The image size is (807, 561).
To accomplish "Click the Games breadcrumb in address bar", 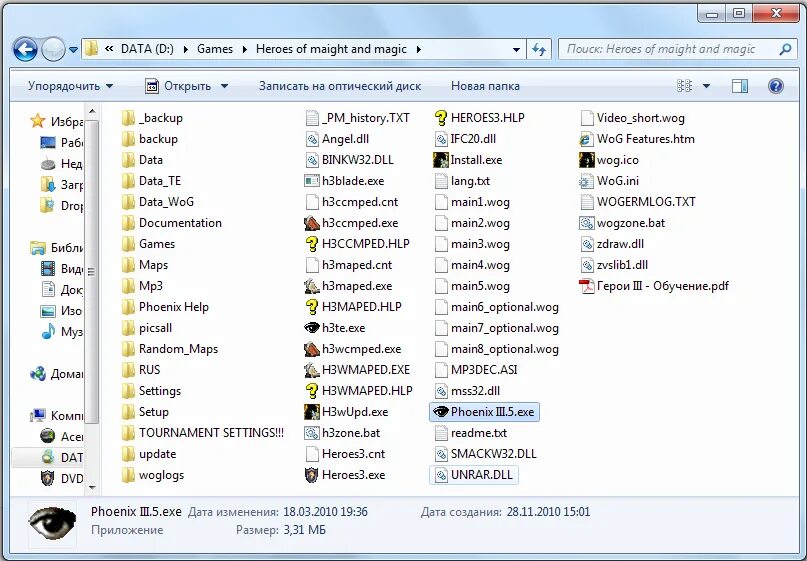I will 215,49.
